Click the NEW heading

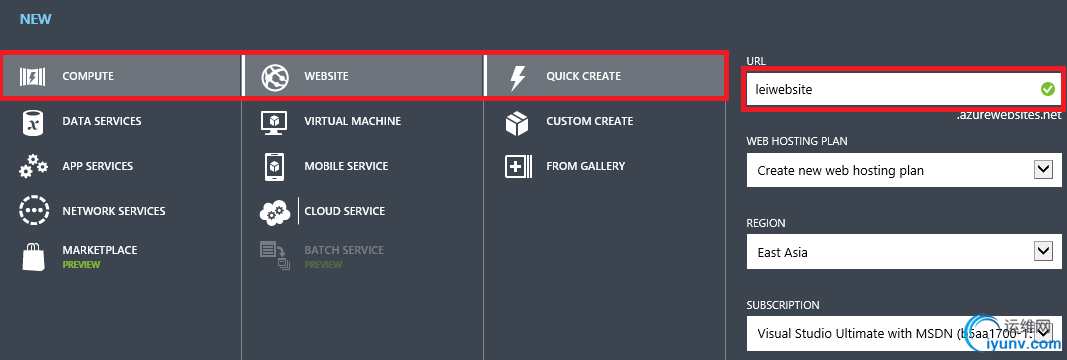(35, 19)
